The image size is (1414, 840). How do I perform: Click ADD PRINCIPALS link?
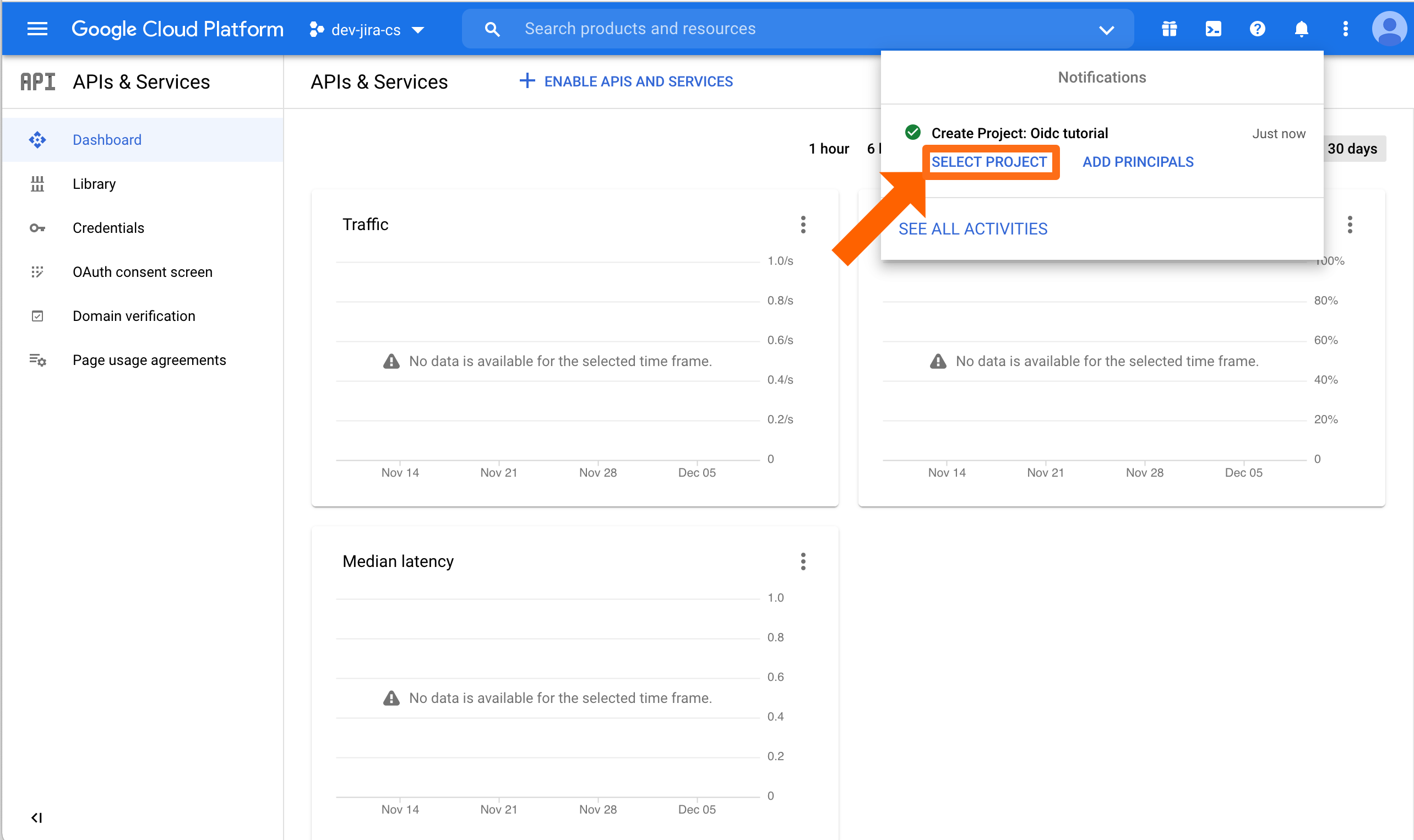[x=1138, y=162]
